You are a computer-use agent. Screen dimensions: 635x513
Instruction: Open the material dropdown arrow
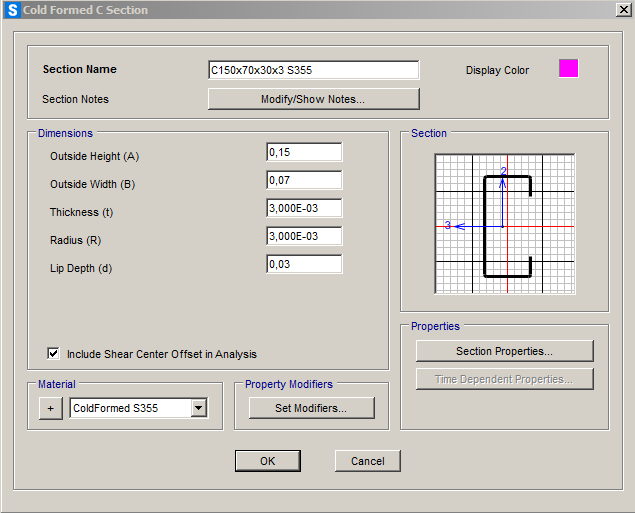(198, 408)
